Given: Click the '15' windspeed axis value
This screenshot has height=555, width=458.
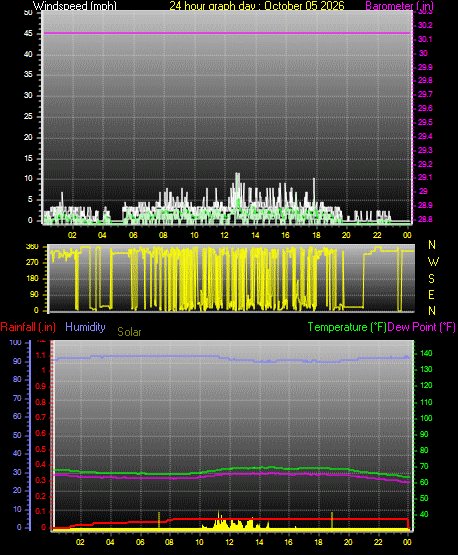Looking at the screenshot, I should coord(28,158).
